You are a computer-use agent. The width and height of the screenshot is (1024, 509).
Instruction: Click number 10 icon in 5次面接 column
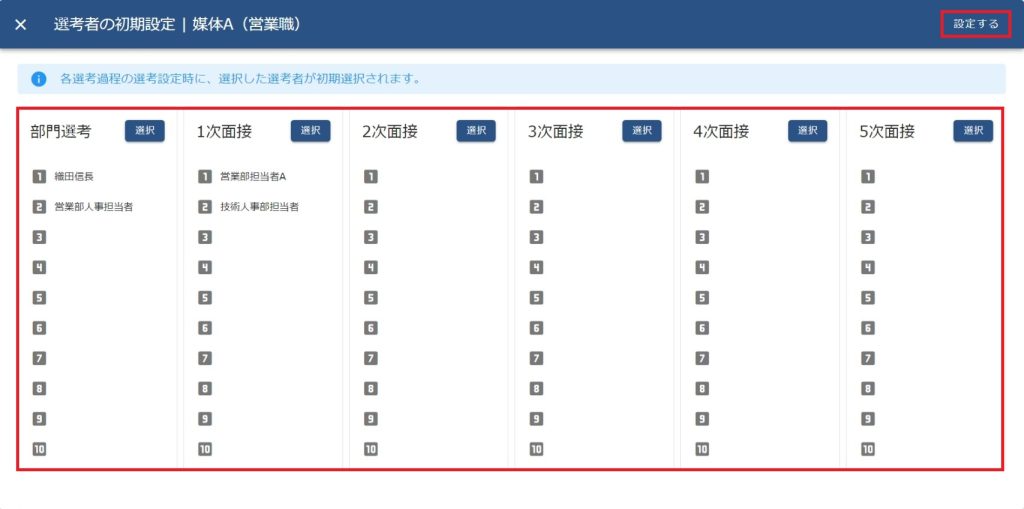coord(868,449)
